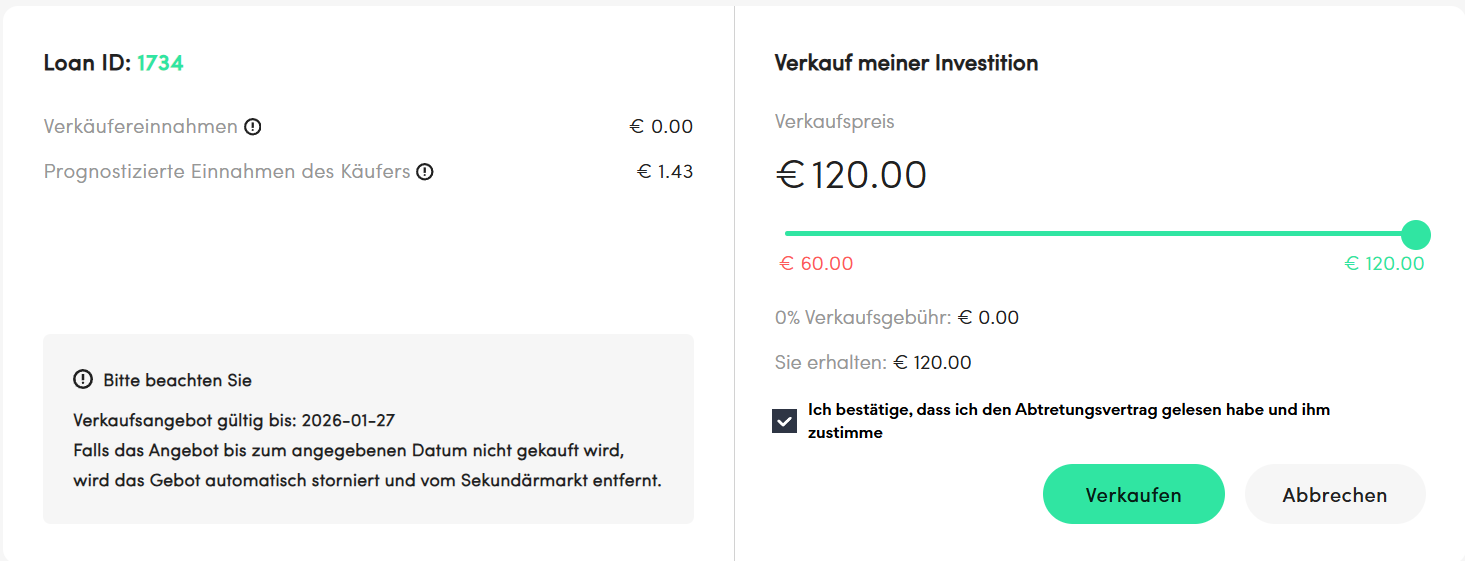The width and height of the screenshot is (1465, 561).
Task: Click the alert icon beside Bitte beachten Sie
Action: 83,380
